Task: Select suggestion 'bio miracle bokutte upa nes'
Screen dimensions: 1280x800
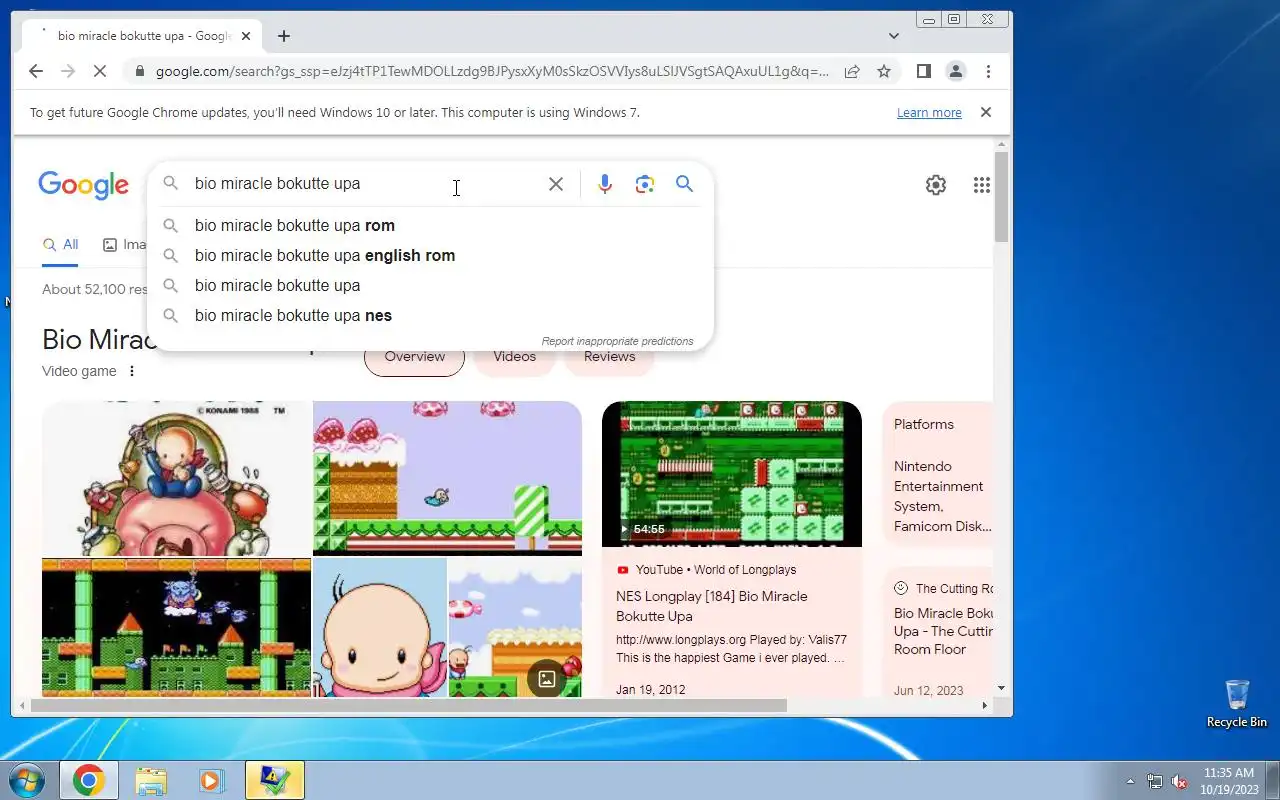Action: point(430,315)
